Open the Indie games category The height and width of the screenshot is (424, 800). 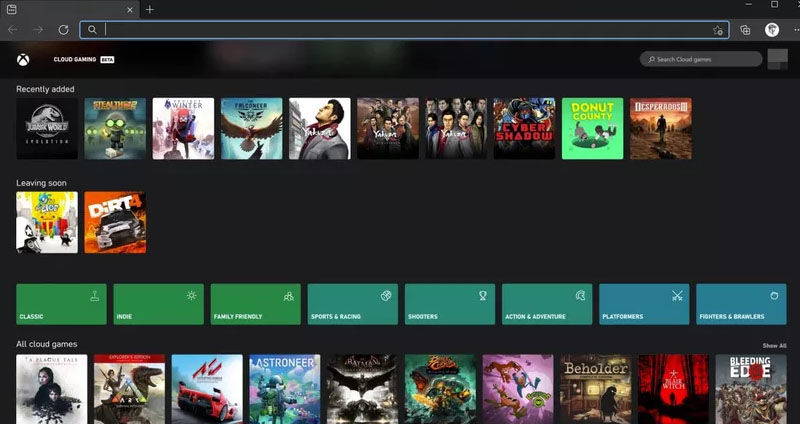click(x=158, y=304)
